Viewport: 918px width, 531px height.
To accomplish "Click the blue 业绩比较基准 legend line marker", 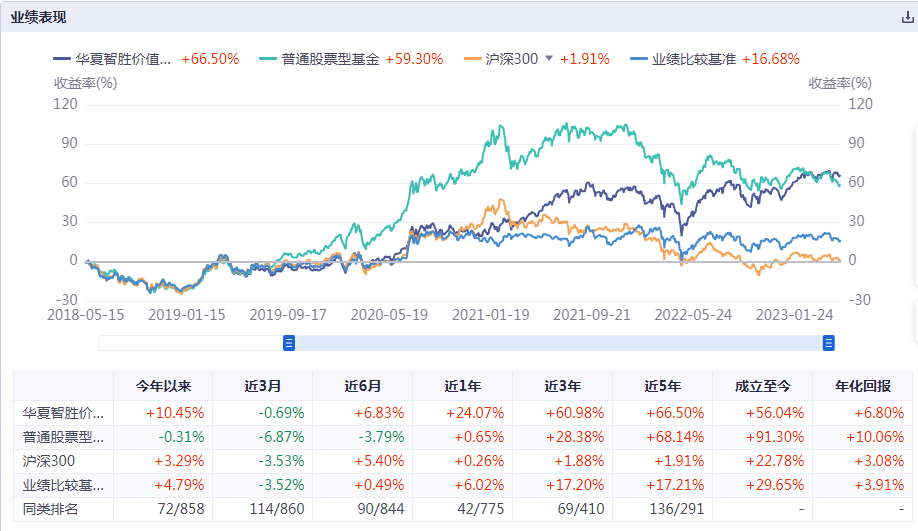I will click(x=639, y=60).
